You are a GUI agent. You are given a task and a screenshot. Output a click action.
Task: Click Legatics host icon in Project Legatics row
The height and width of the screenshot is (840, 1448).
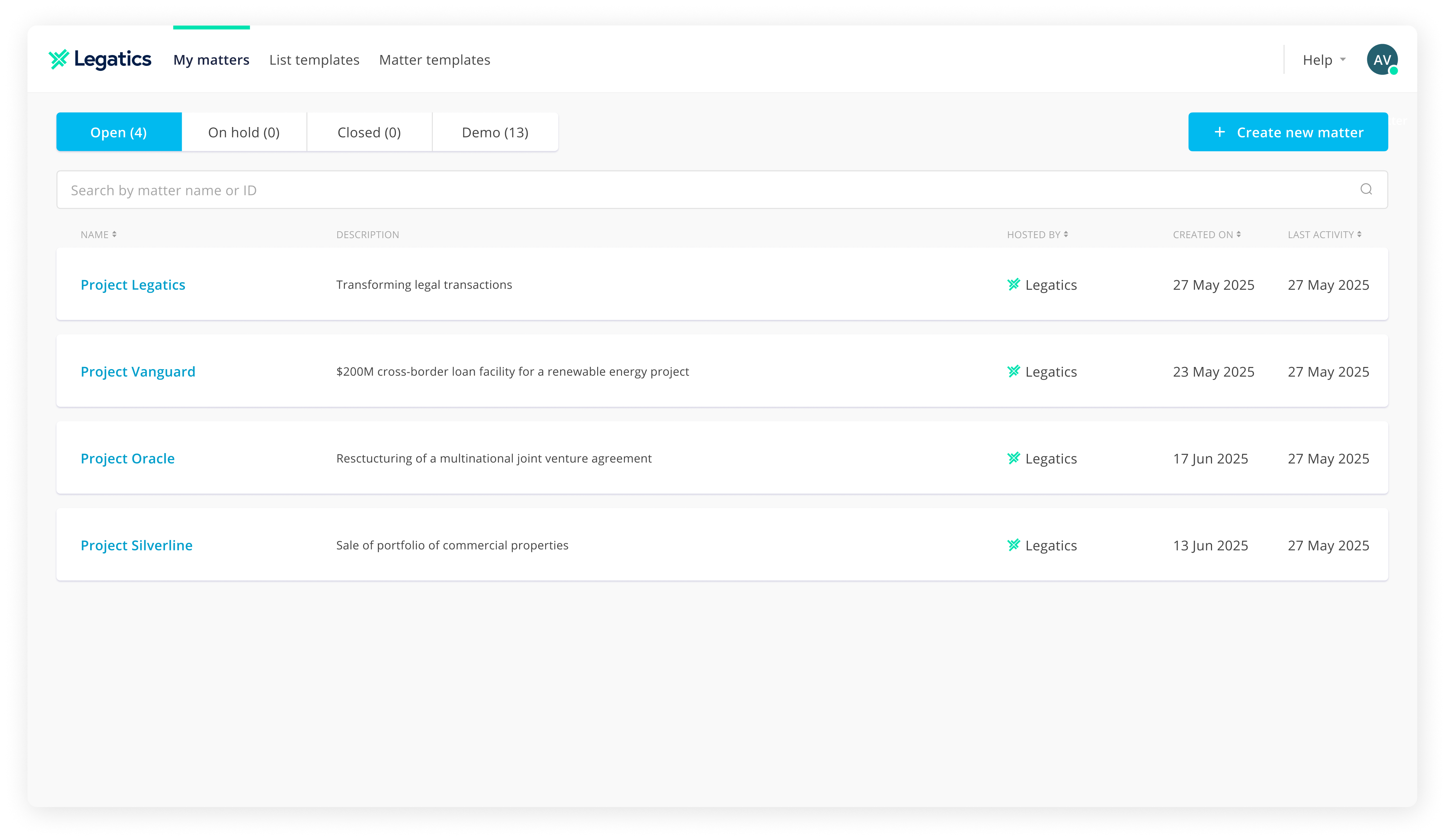(1014, 285)
